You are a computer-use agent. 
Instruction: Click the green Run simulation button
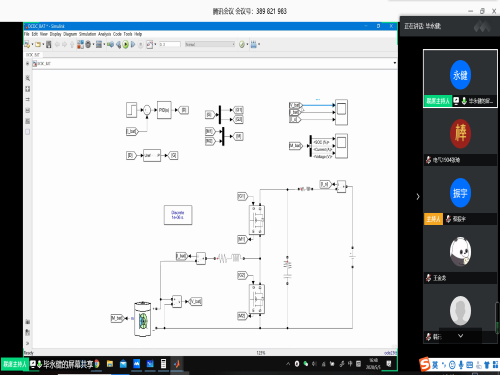125,44
